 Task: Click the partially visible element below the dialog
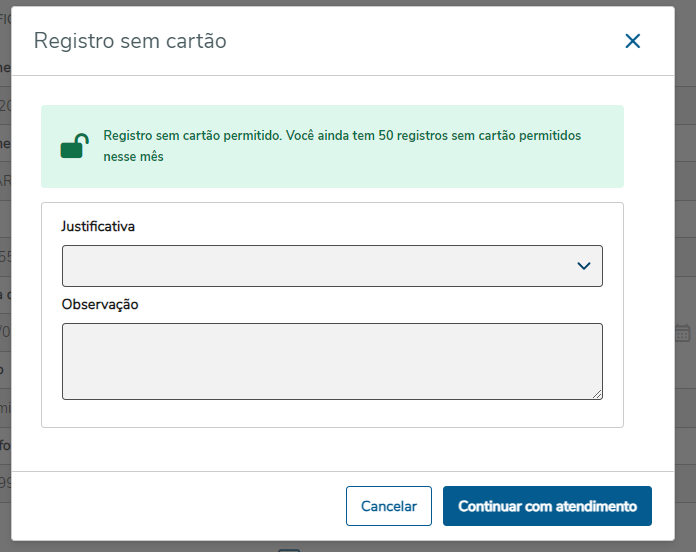coord(288,548)
